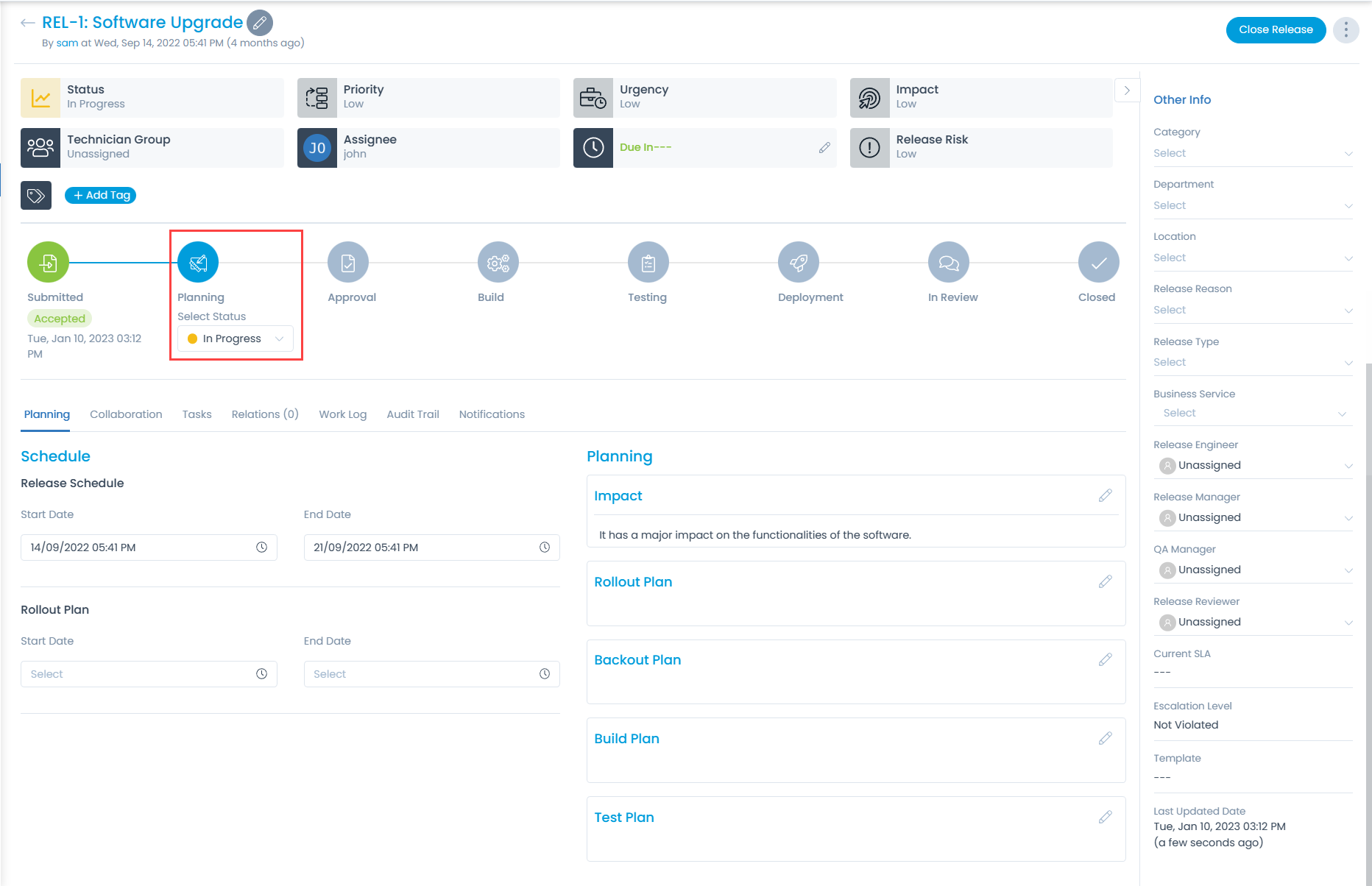Click the back arrow next to REL-1
1372x886 pixels.
click(28, 23)
